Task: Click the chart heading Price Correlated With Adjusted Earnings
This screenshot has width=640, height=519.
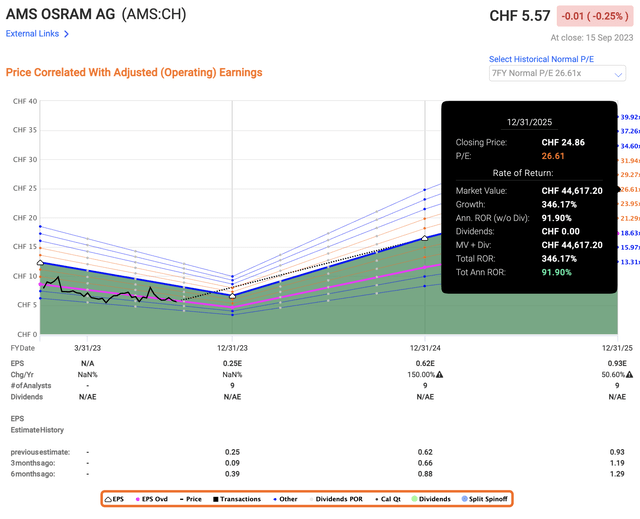Action: (134, 72)
